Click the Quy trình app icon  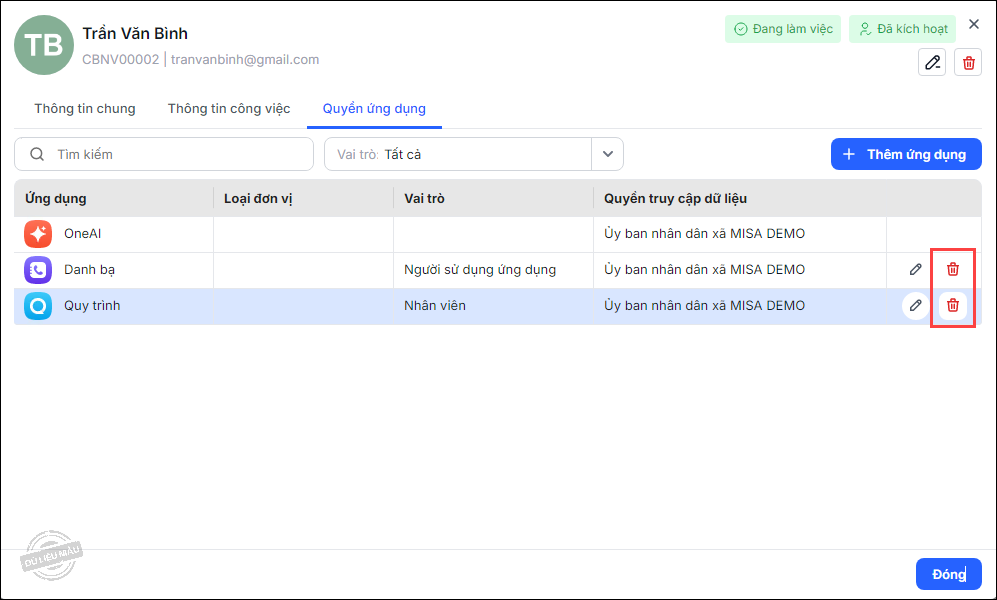coord(38,306)
